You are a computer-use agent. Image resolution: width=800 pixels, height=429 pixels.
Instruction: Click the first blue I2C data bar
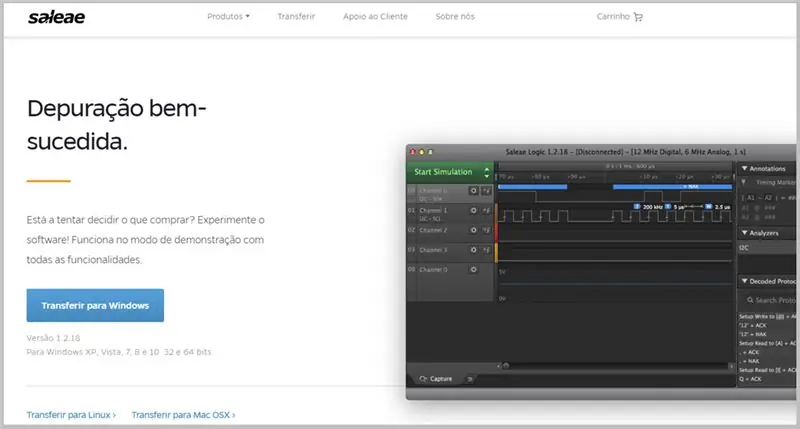click(x=532, y=187)
